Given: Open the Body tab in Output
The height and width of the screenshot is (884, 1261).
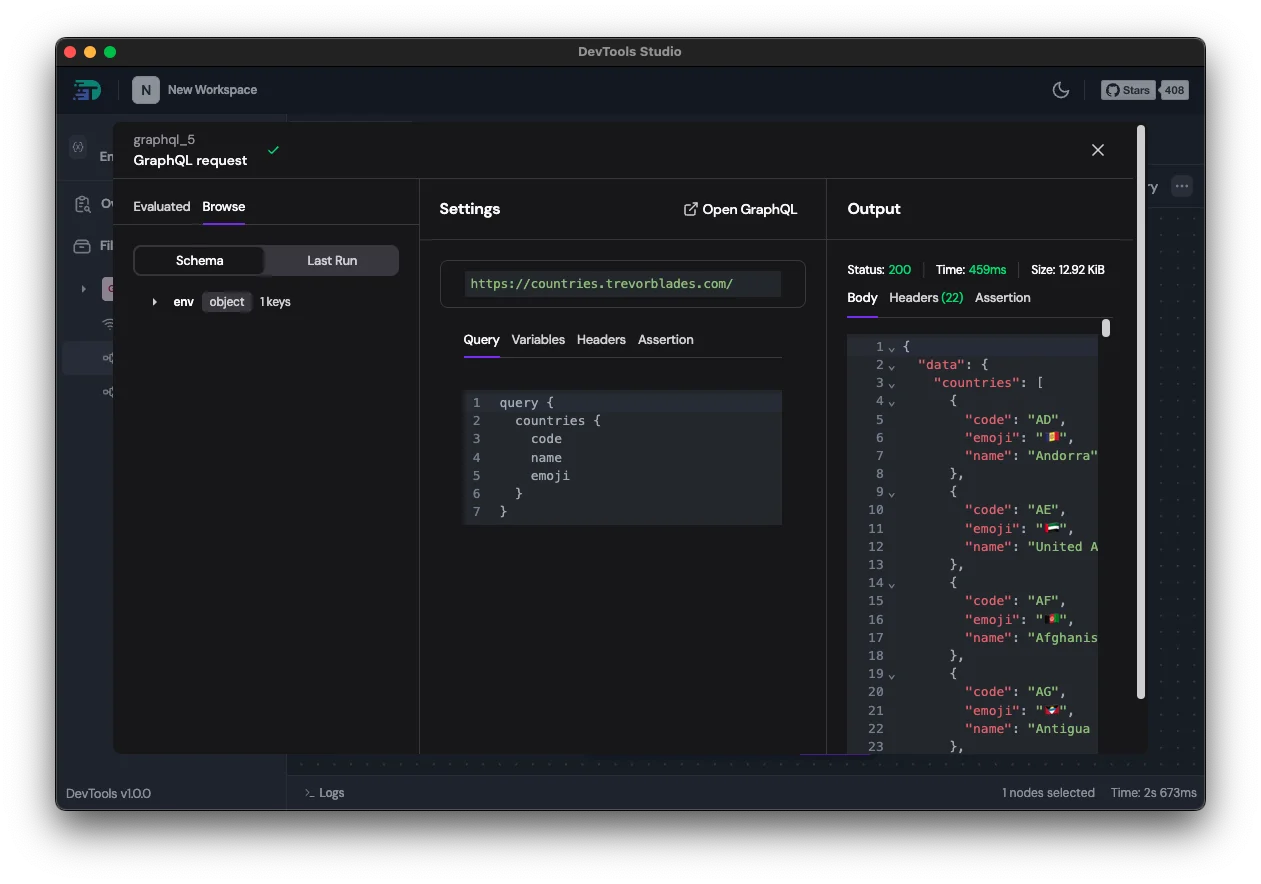Looking at the screenshot, I should point(862,298).
